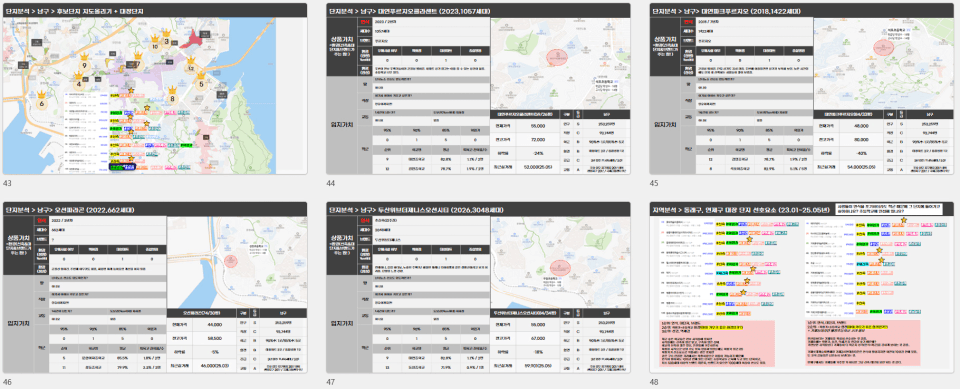Screen dimensions: 960x389
Task: Select slide 47 thumbnail titled 2026, 3048세대
Action: [x=478, y=287]
